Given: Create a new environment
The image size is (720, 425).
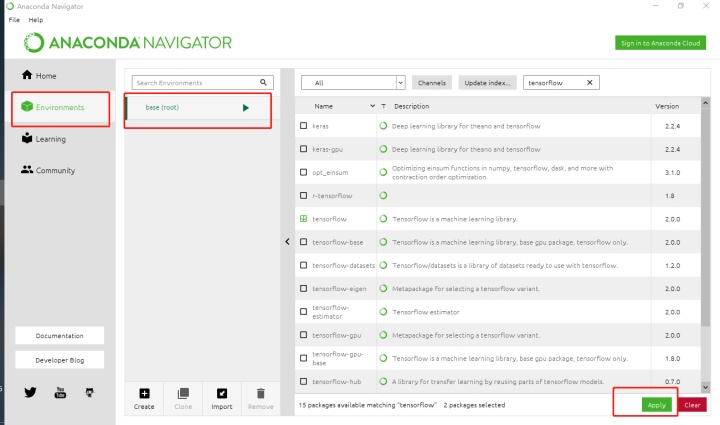Looking at the screenshot, I should [144, 398].
